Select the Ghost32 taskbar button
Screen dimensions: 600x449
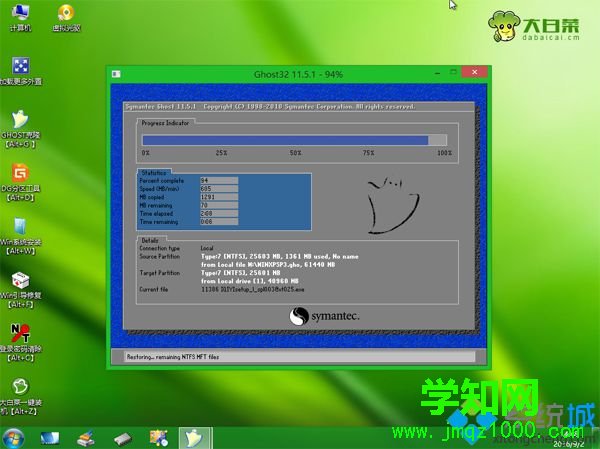coord(195,438)
